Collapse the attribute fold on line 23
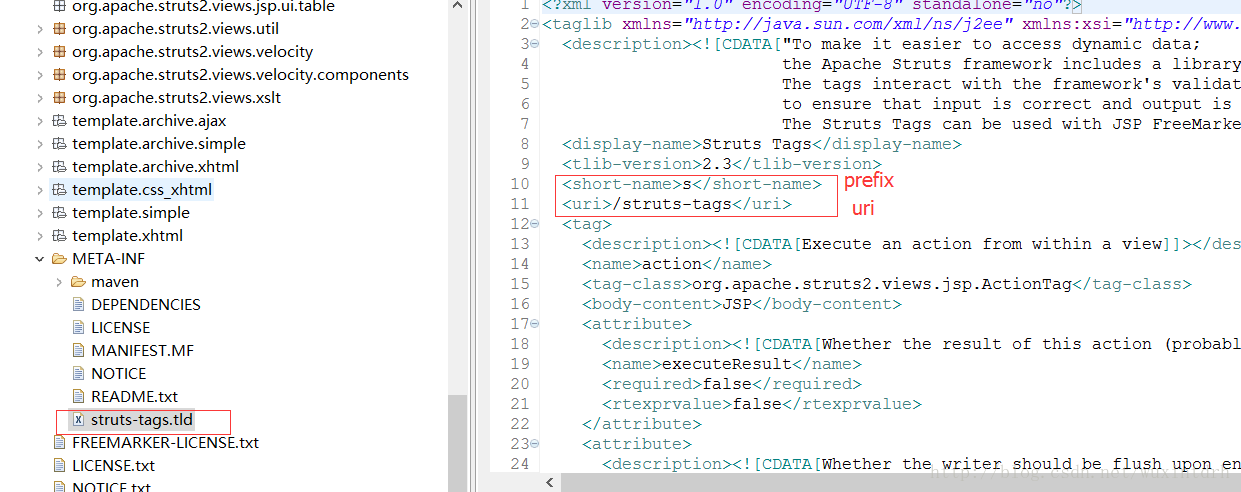Image resolution: width=1241 pixels, height=492 pixels. [x=534, y=444]
